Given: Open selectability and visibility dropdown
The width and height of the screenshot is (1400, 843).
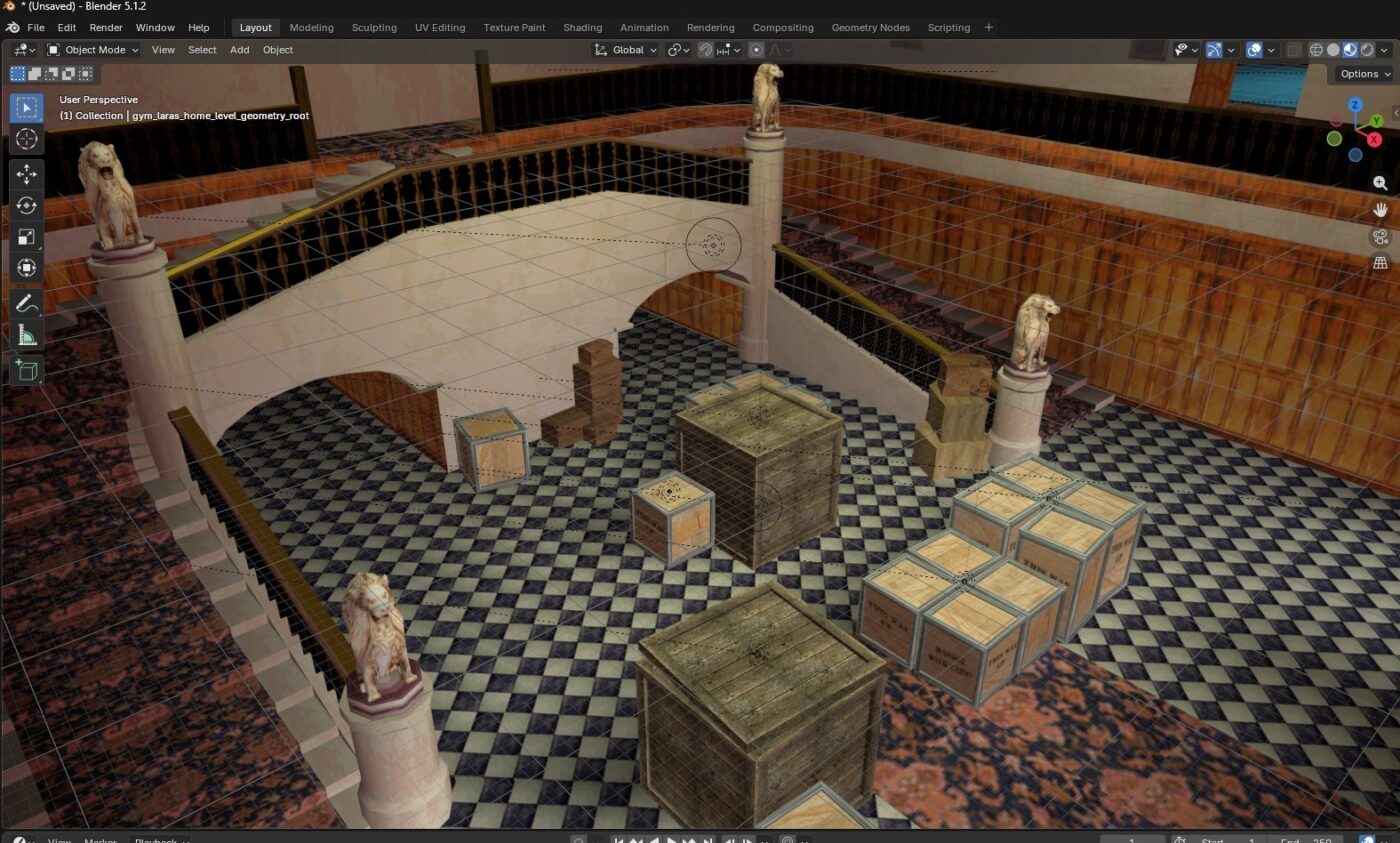Looking at the screenshot, I should (1186, 50).
